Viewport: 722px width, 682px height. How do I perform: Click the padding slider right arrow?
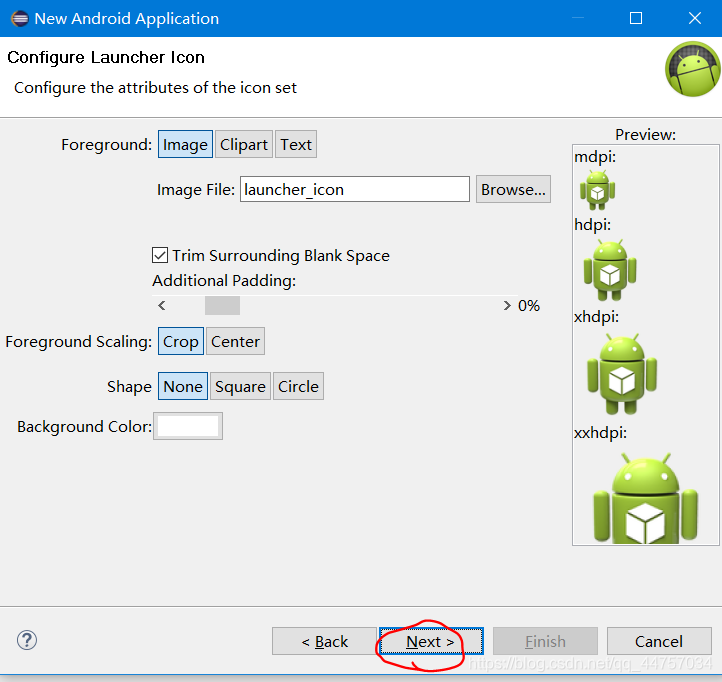coord(507,305)
